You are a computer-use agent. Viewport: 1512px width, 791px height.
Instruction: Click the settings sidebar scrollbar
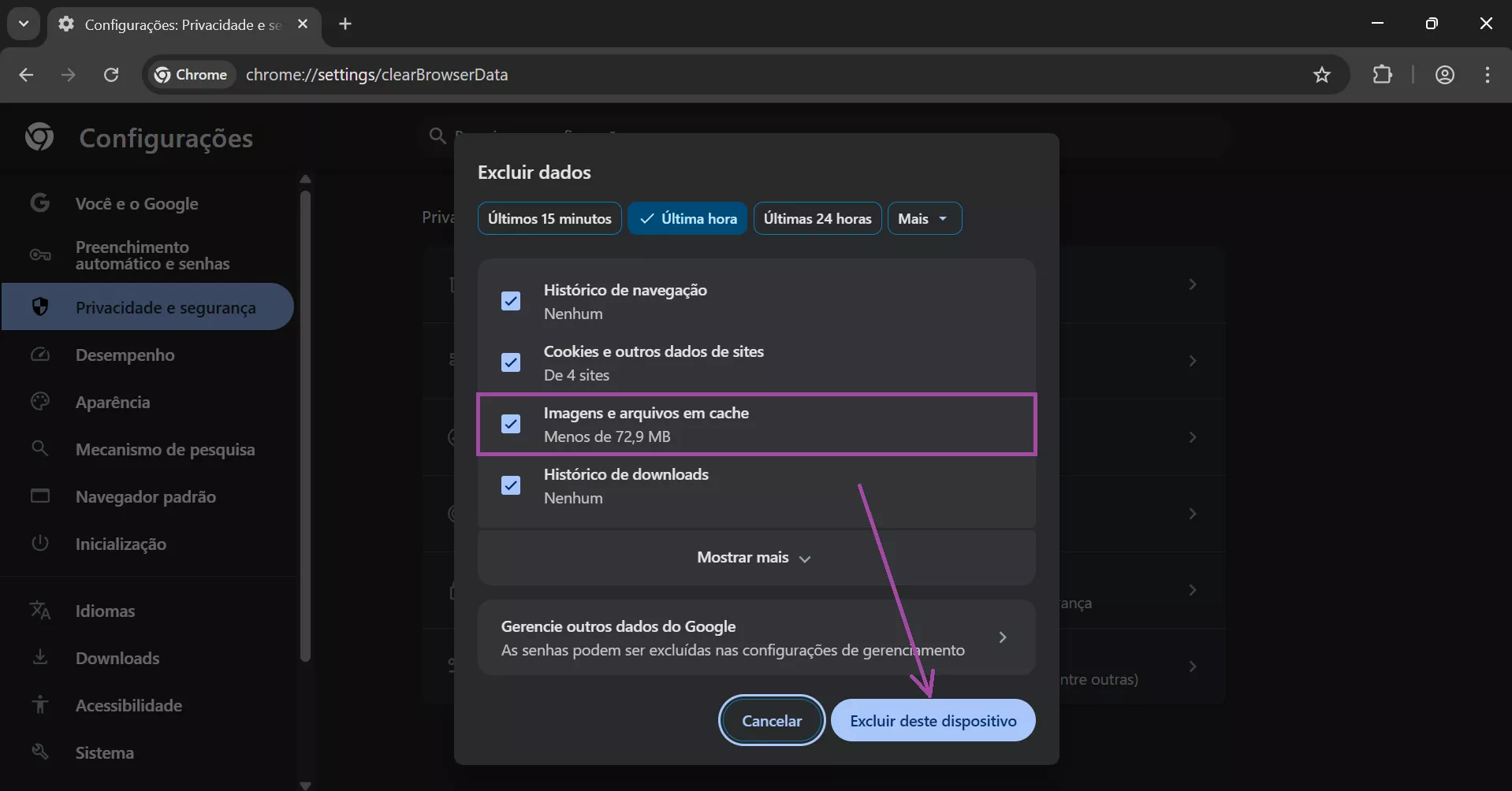tap(307, 425)
